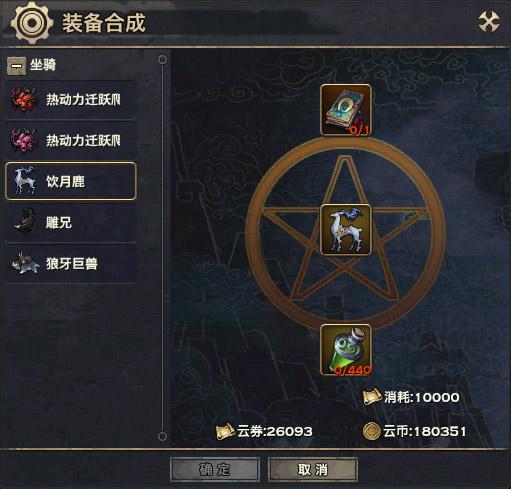Click the black eagle icon for 雕兄
This screenshot has height=489, width=511.
[25, 222]
